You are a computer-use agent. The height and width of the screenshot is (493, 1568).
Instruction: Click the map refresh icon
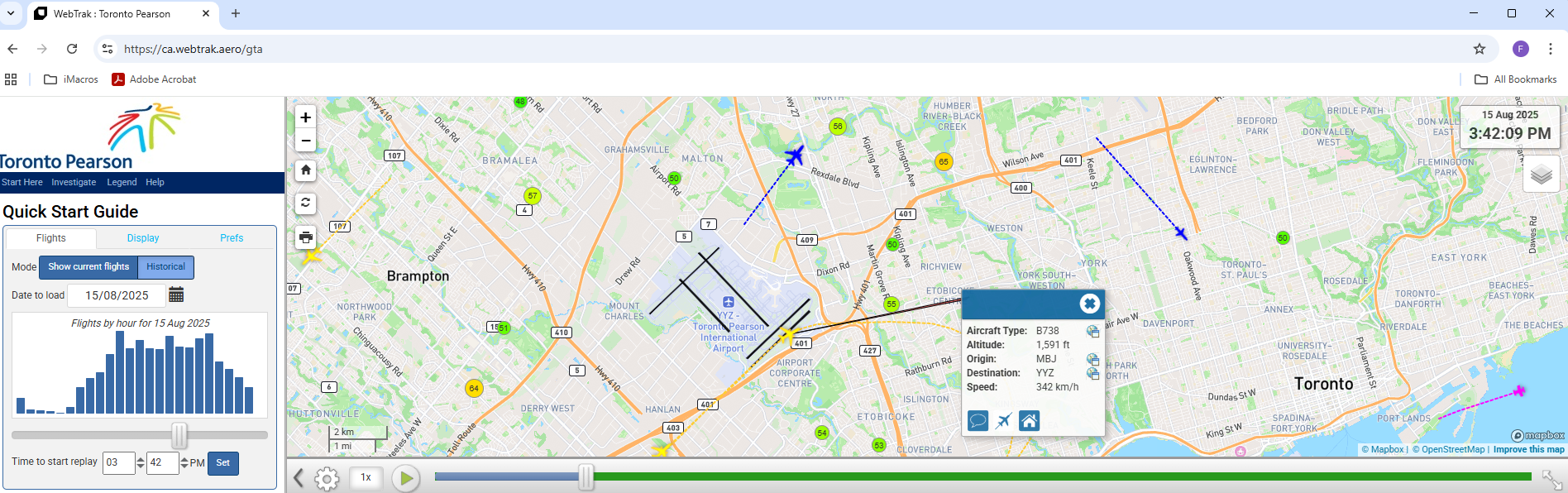[x=305, y=203]
